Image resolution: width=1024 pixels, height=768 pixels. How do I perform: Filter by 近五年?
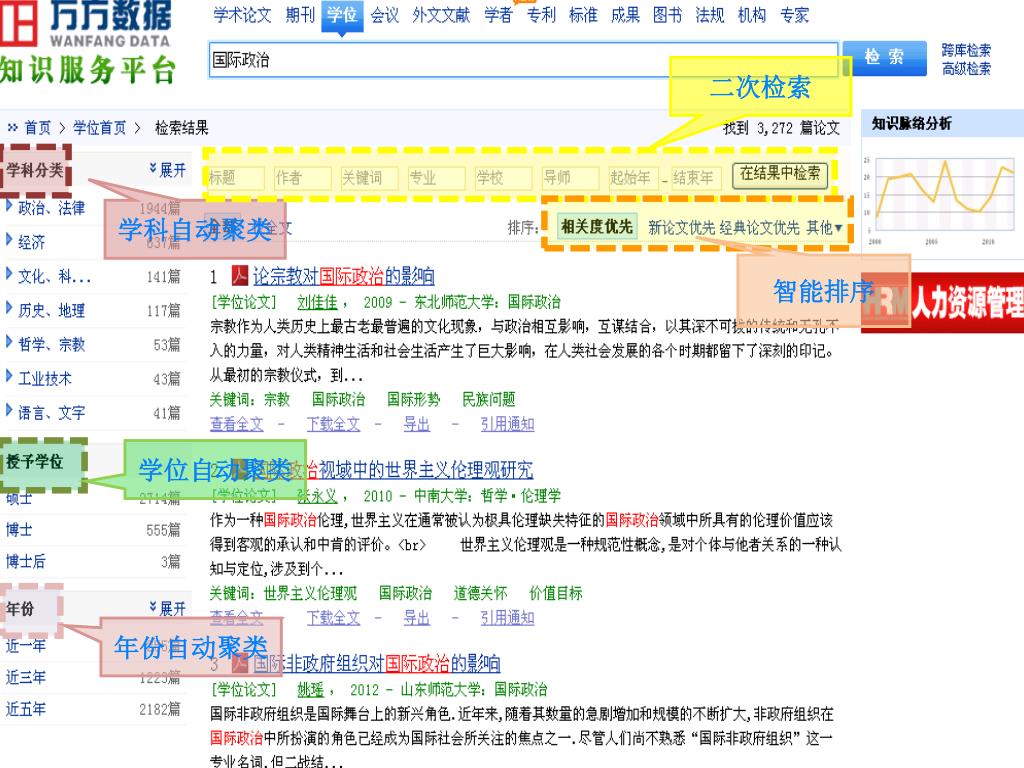pyautogui.click(x=25, y=709)
